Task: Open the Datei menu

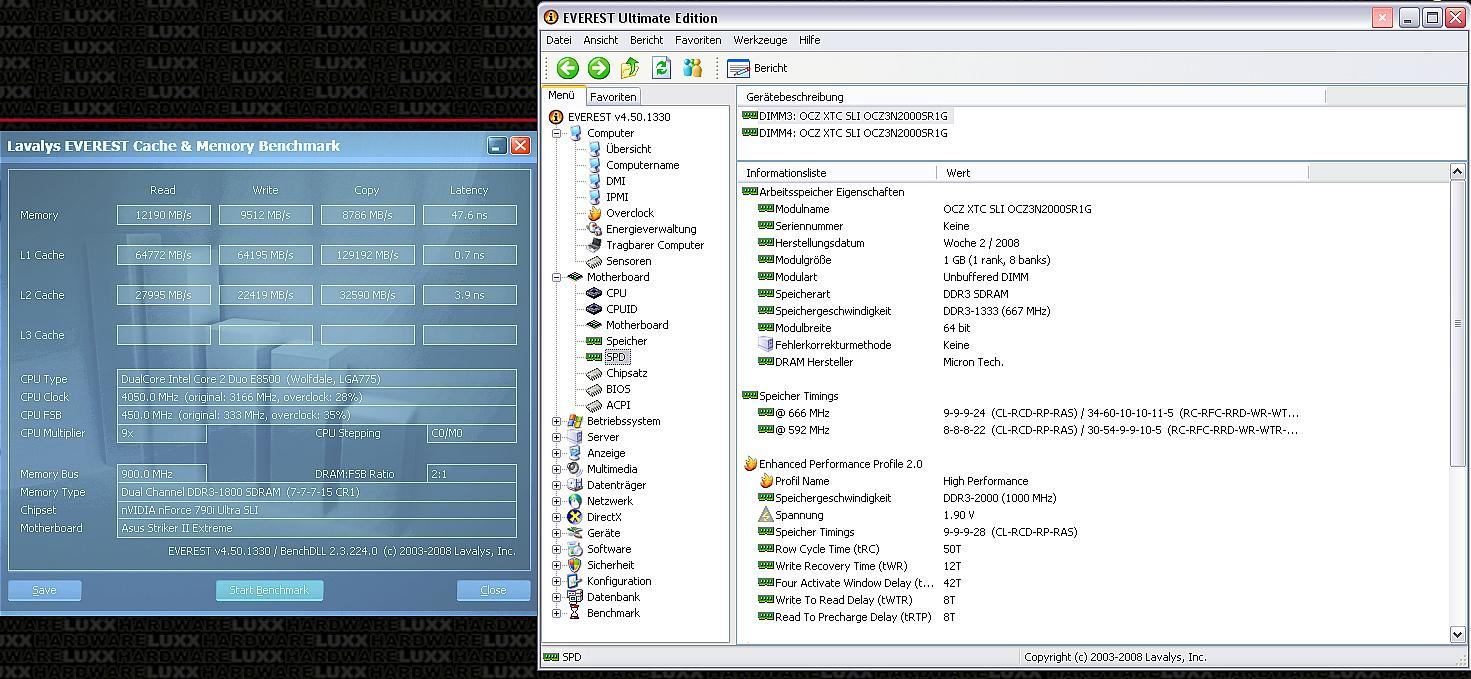Action: click(559, 40)
